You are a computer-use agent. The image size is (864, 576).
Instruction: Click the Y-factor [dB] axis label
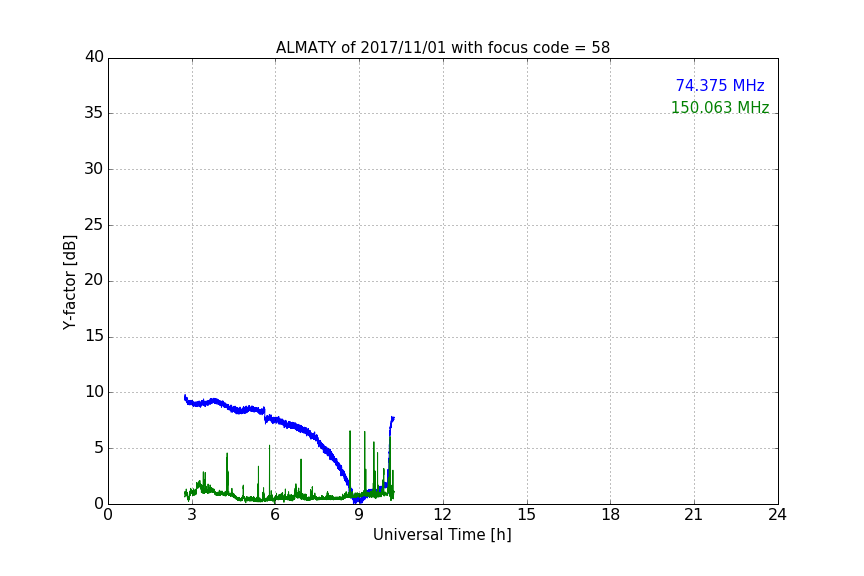(x=69, y=282)
